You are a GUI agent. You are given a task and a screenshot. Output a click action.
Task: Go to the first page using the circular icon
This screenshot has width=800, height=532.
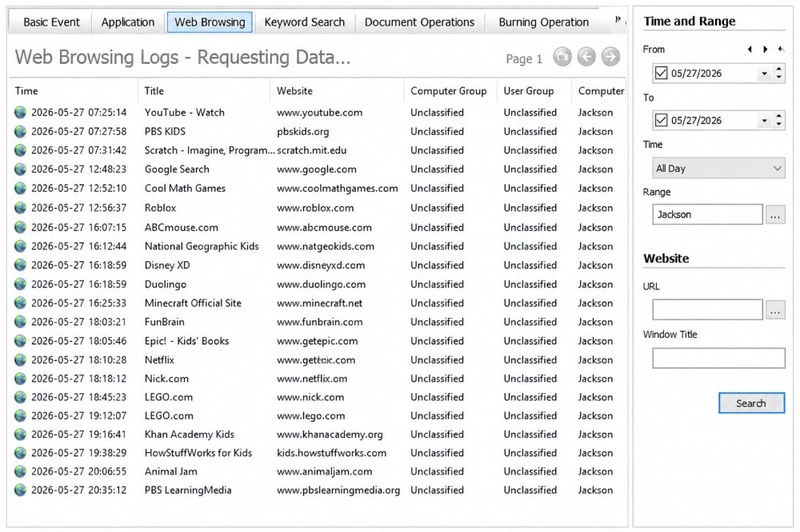pos(562,57)
